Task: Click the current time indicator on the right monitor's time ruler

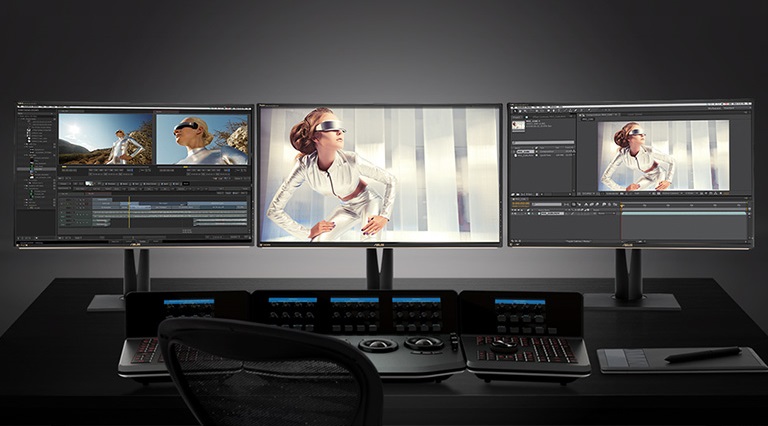Action: click(x=622, y=206)
